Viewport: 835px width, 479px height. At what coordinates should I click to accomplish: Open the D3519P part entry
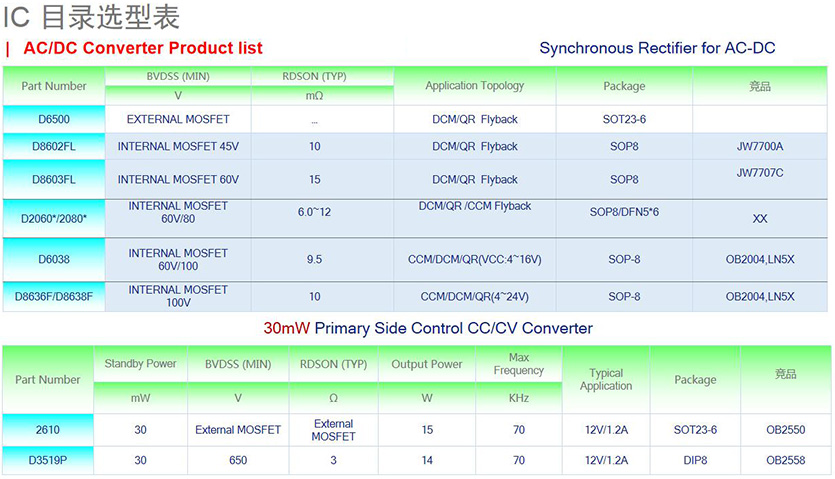click(49, 460)
